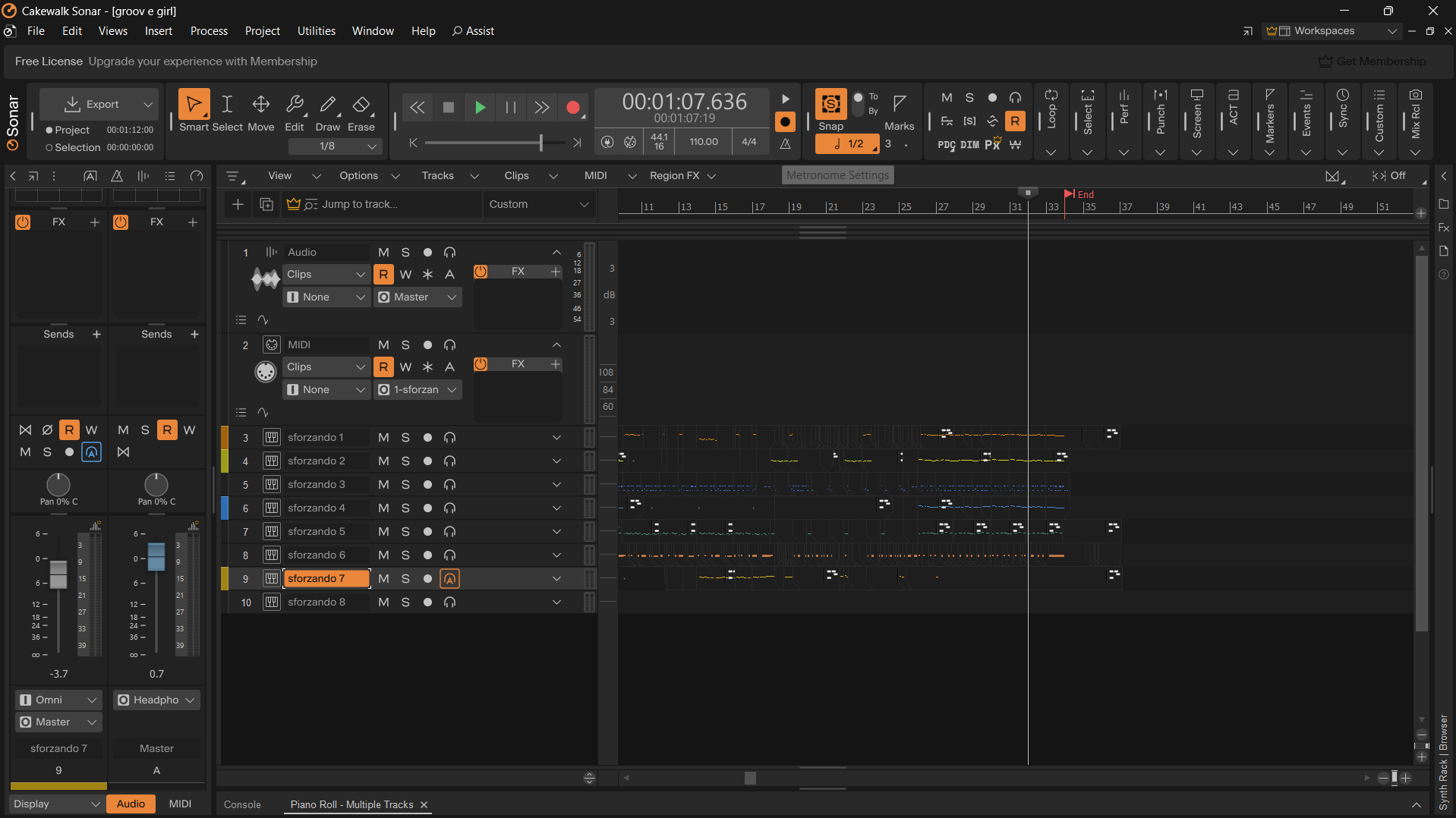This screenshot has height=818, width=1456.
Task: Open the Assist search
Action: point(473,31)
